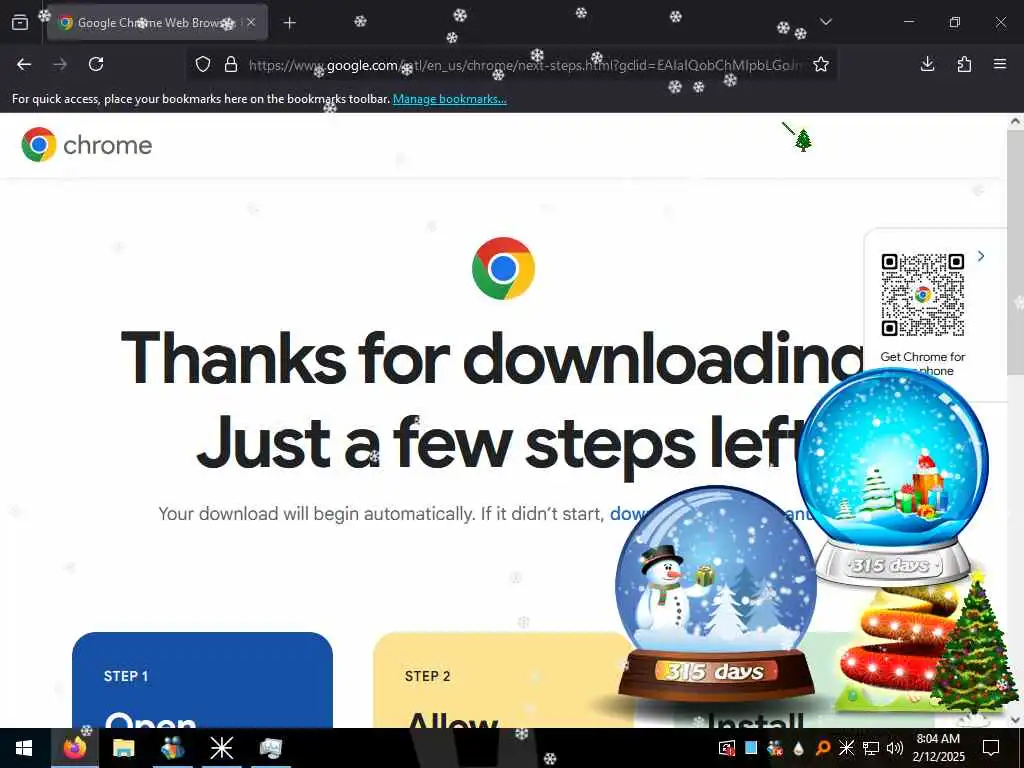Open the Manage bookmarks link
The image size is (1024, 768).
coord(449,99)
